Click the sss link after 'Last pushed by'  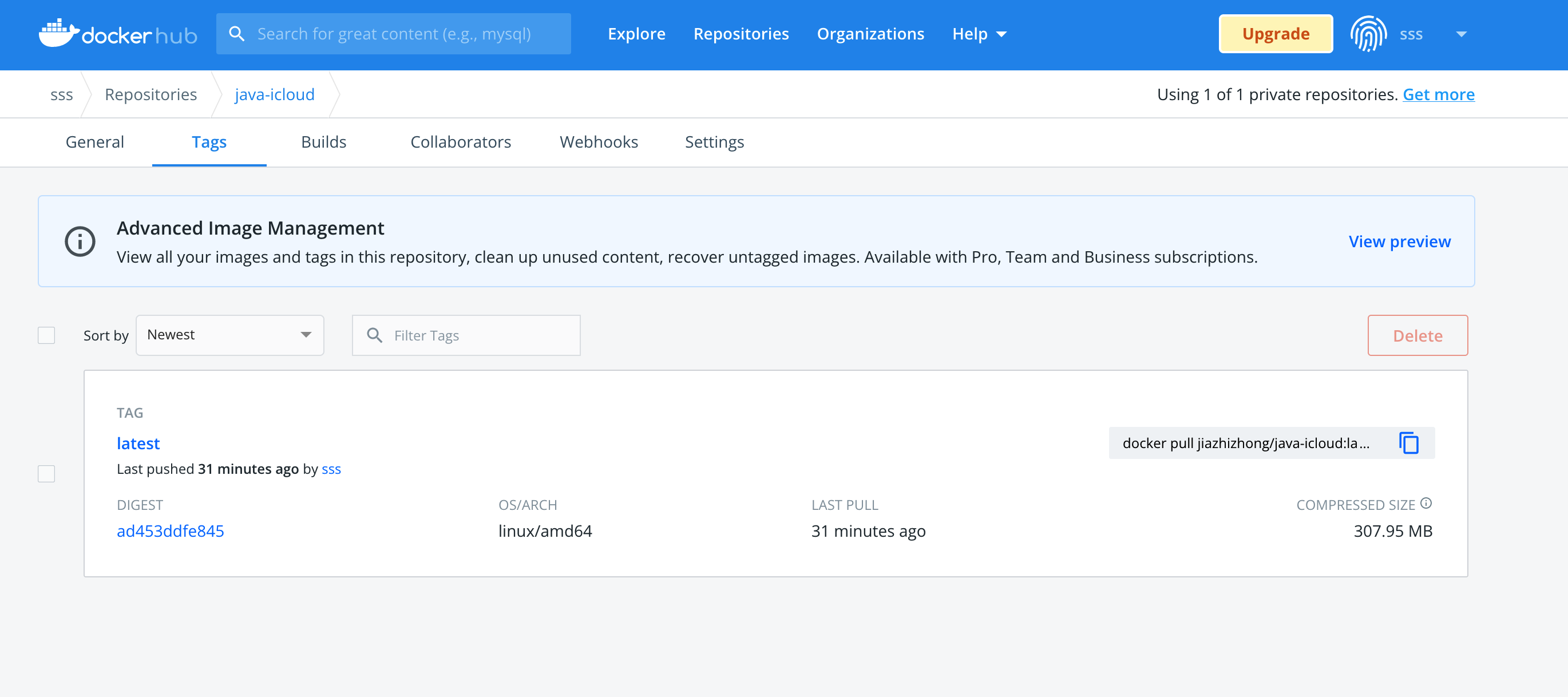(331, 469)
